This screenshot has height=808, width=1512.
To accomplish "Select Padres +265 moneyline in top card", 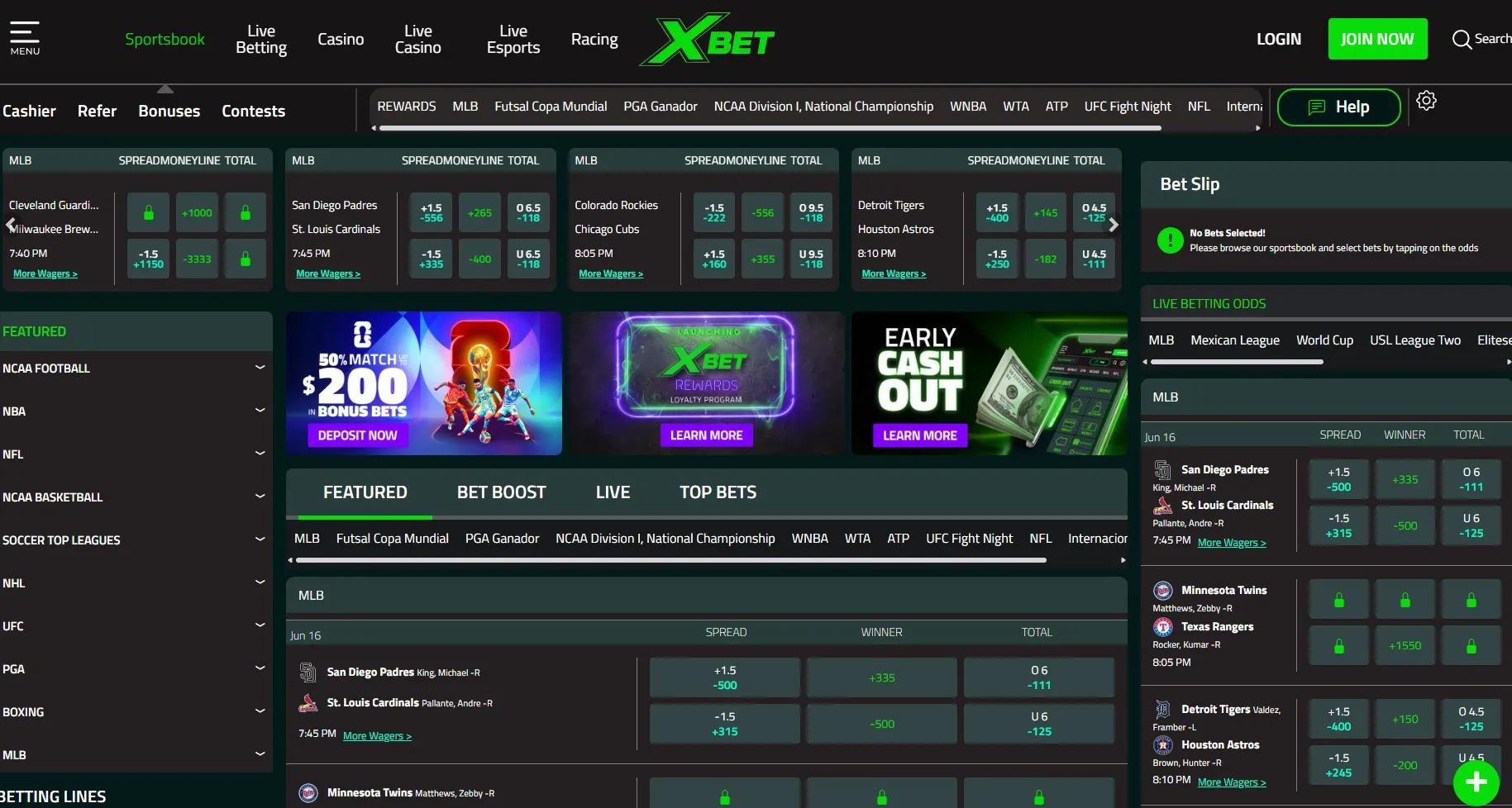I will pyautogui.click(x=479, y=212).
